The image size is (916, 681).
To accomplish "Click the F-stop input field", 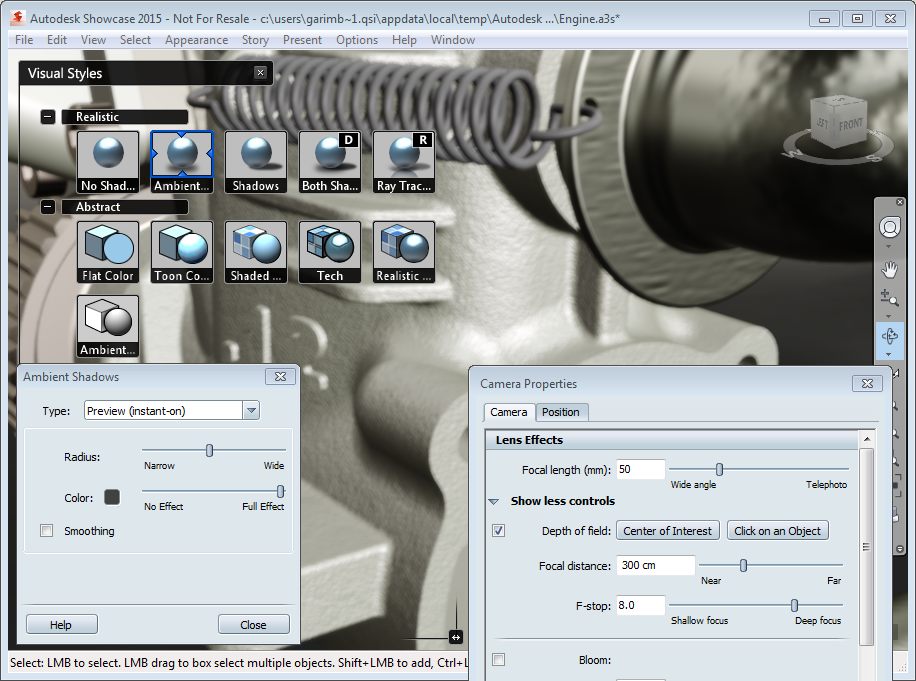I will coord(640,605).
